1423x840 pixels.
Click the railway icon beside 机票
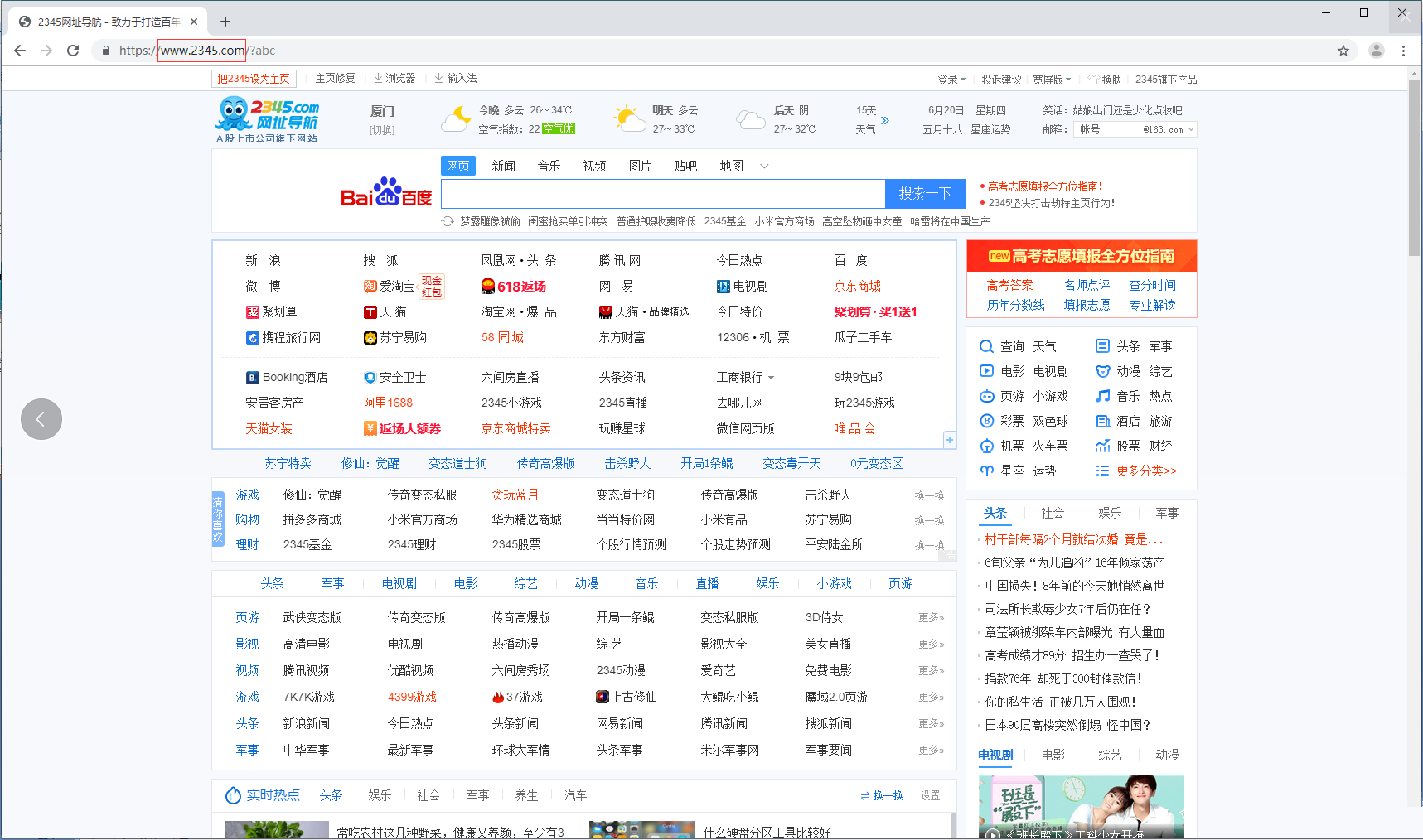[x=986, y=446]
